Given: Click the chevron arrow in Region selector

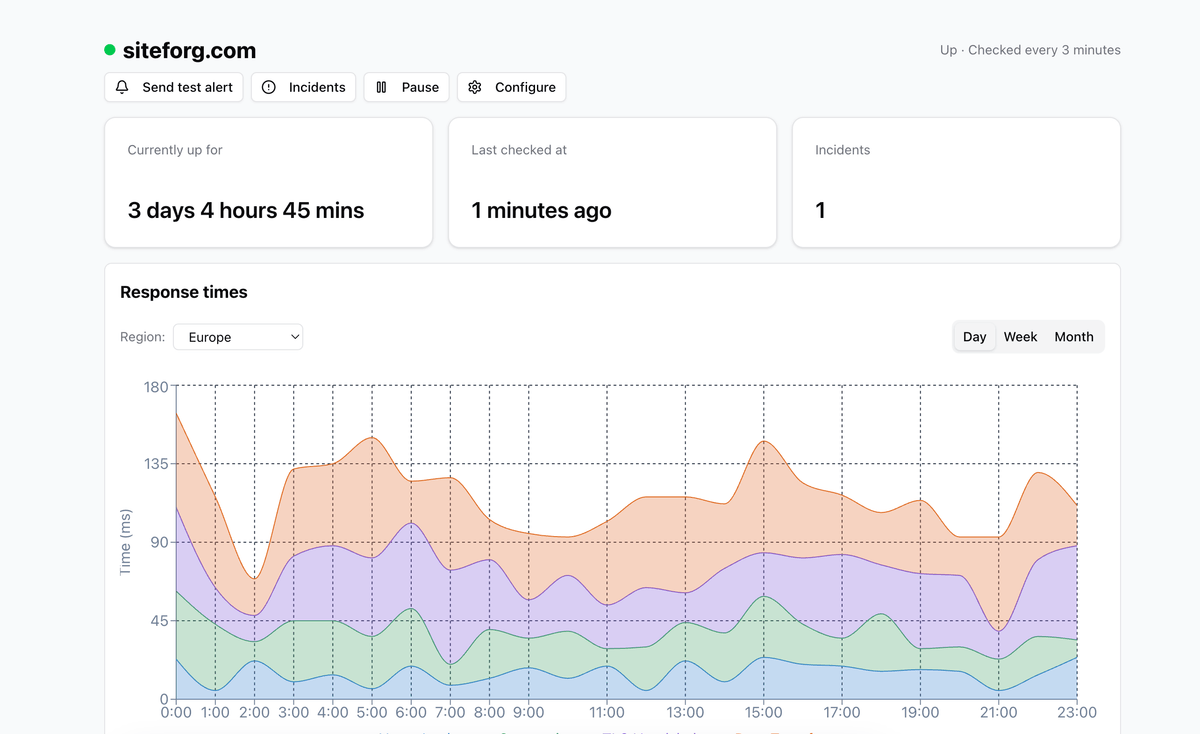Looking at the screenshot, I should [x=295, y=337].
